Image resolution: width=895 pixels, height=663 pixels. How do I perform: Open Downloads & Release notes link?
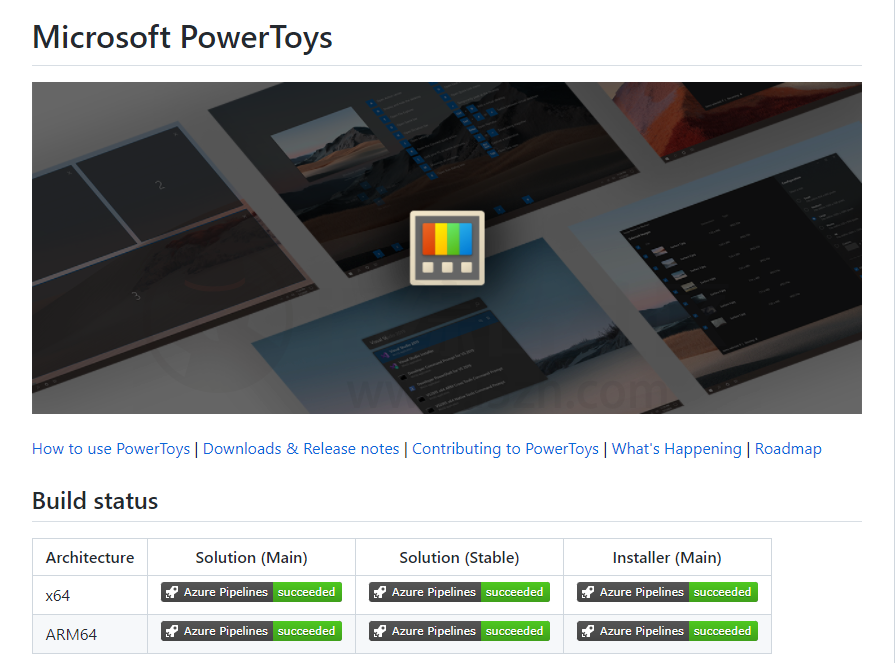click(301, 449)
